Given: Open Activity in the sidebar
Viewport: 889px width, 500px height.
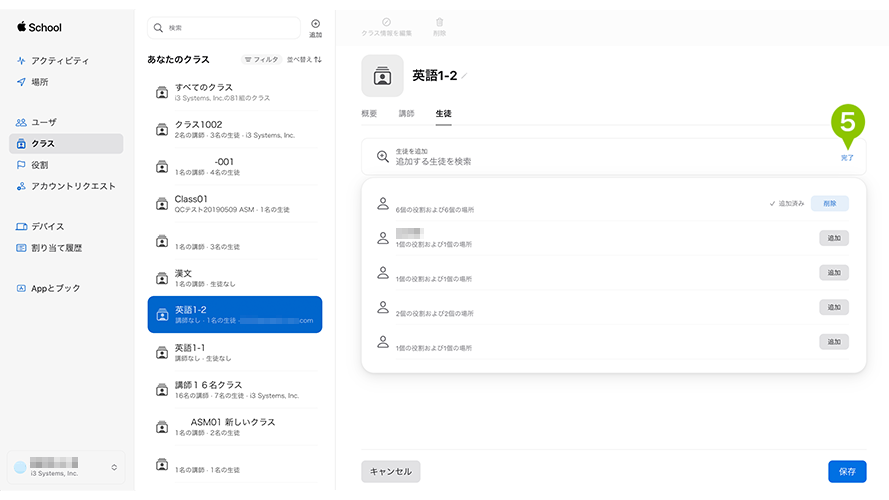Looking at the screenshot, I should (53, 61).
